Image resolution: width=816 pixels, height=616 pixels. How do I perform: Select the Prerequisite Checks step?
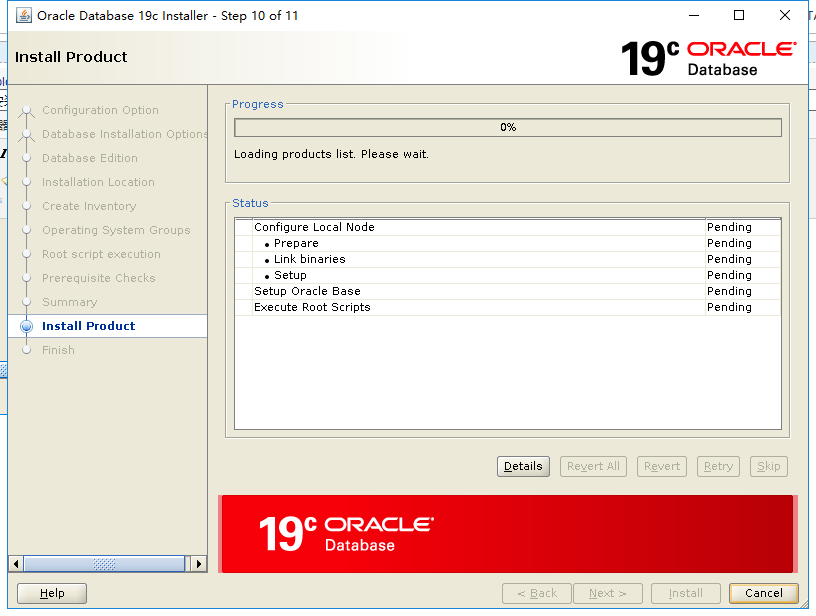point(98,278)
